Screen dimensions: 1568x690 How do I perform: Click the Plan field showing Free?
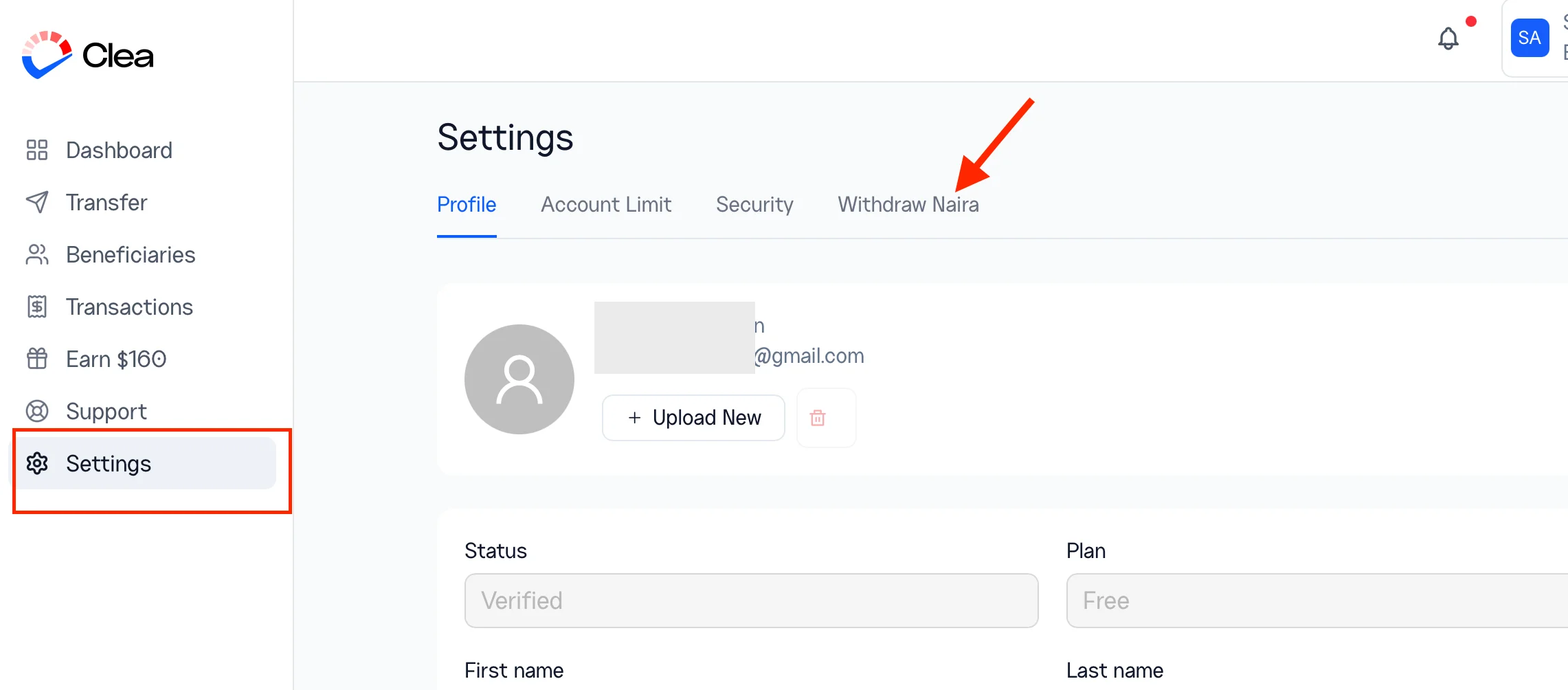1317,601
